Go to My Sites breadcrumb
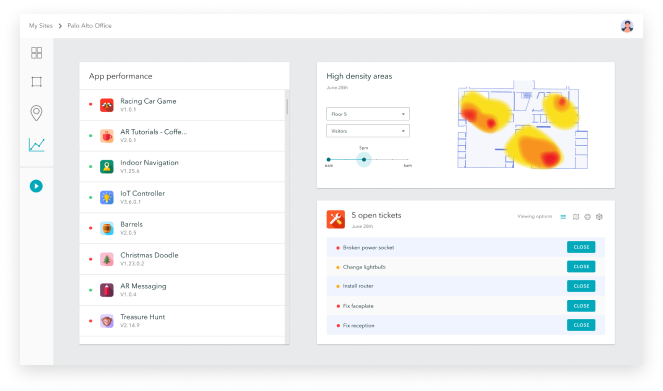 click(x=41, y=26)
